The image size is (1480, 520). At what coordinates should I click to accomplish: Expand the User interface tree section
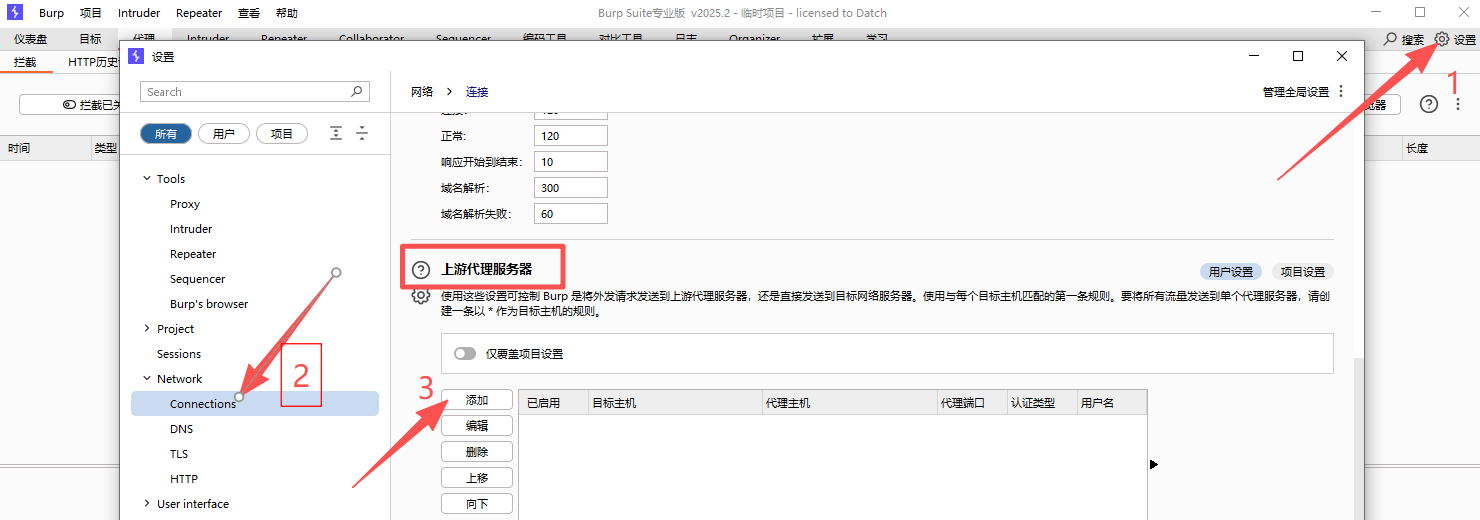147,504
